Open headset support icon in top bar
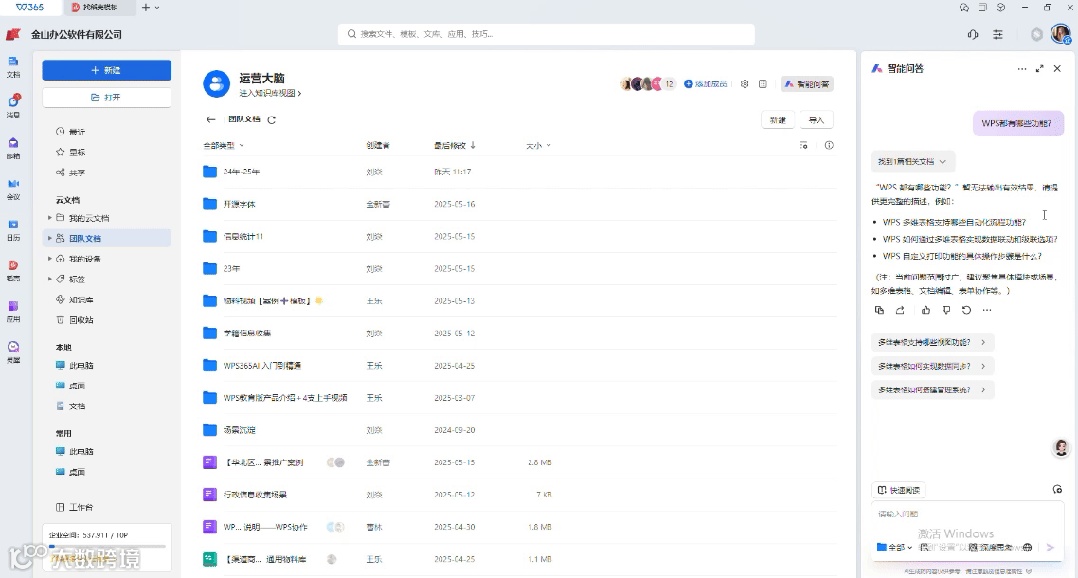Viewport: 1078px width, 578px height. [973, 34]
